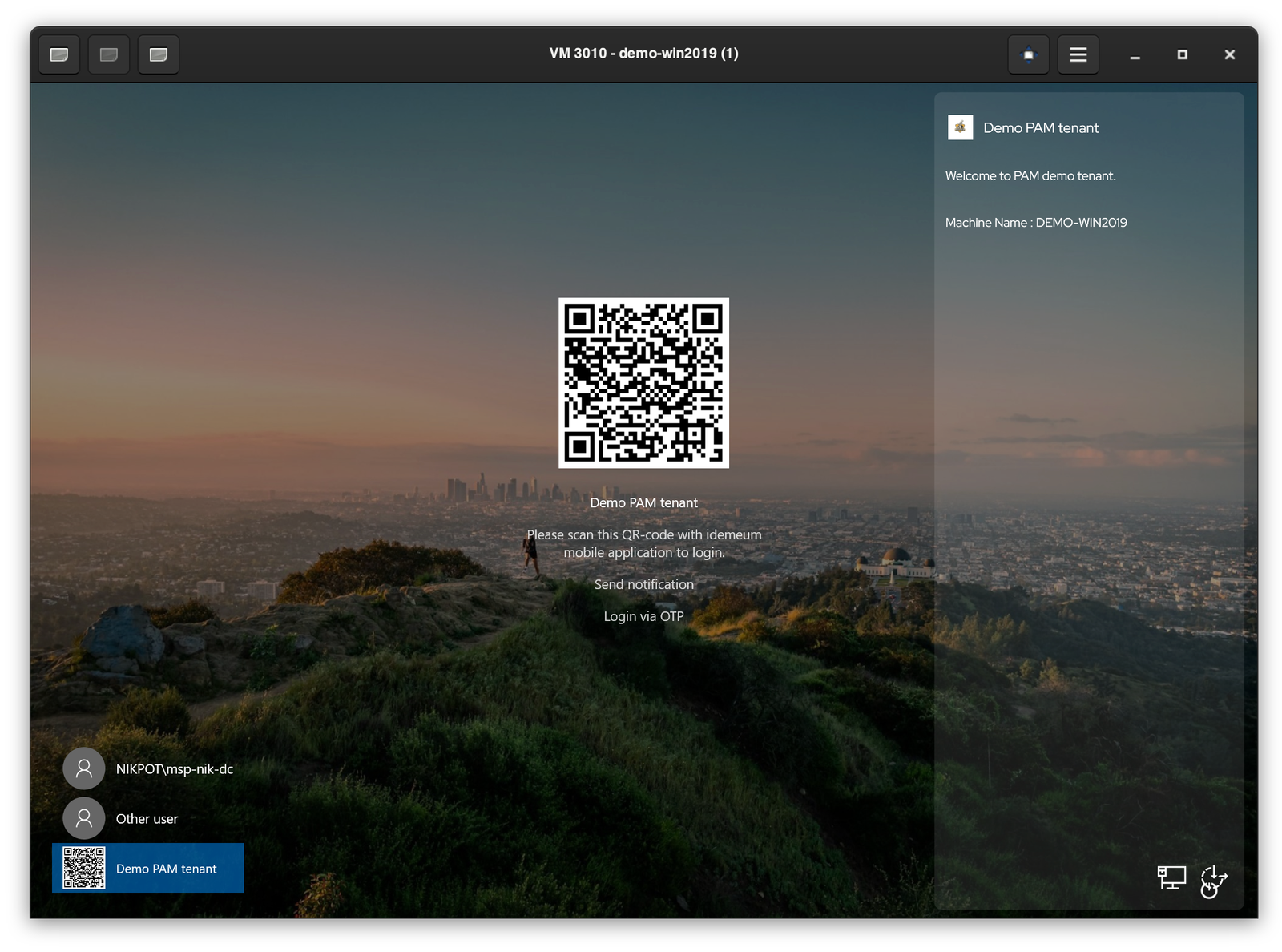1282x952 pixels.
Task: Click the dimmed middle display button
Action: point(109,54)
